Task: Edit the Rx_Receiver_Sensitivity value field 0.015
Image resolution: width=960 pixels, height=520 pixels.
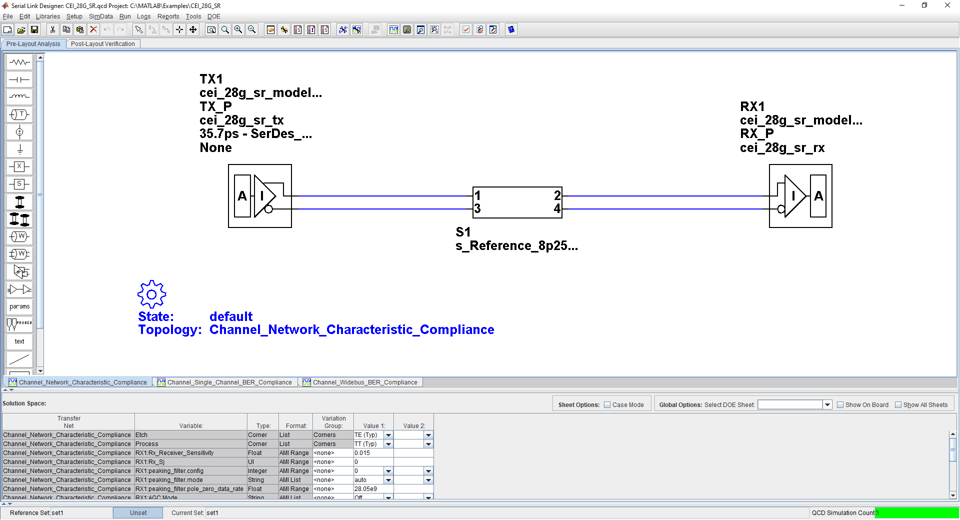Action: [x=372, y=453]
